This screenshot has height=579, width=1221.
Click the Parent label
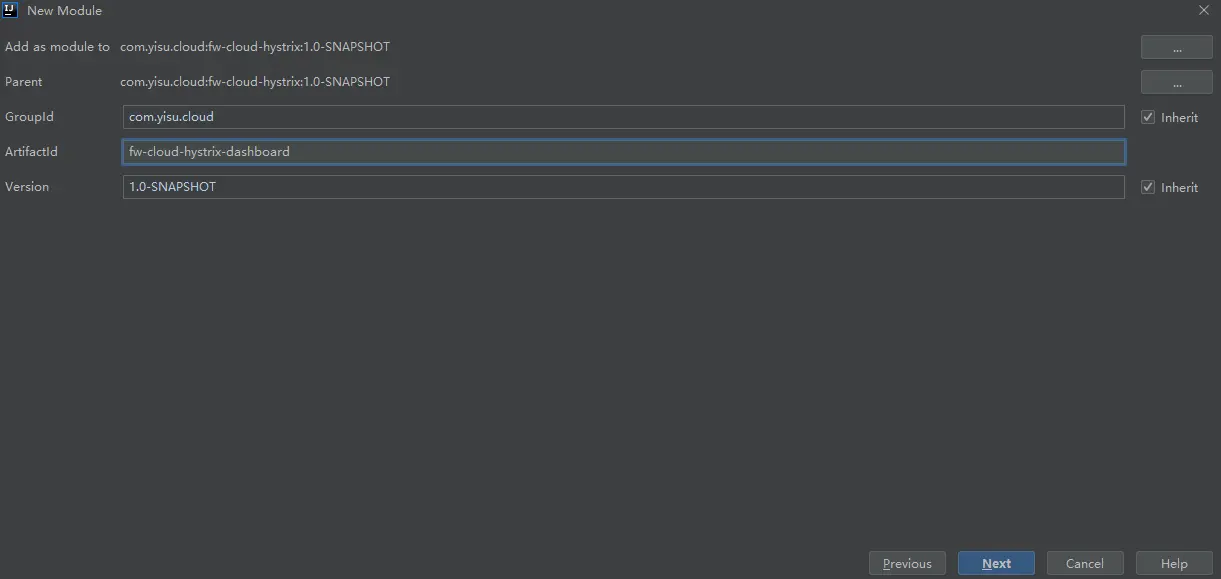tap(24, 82)
